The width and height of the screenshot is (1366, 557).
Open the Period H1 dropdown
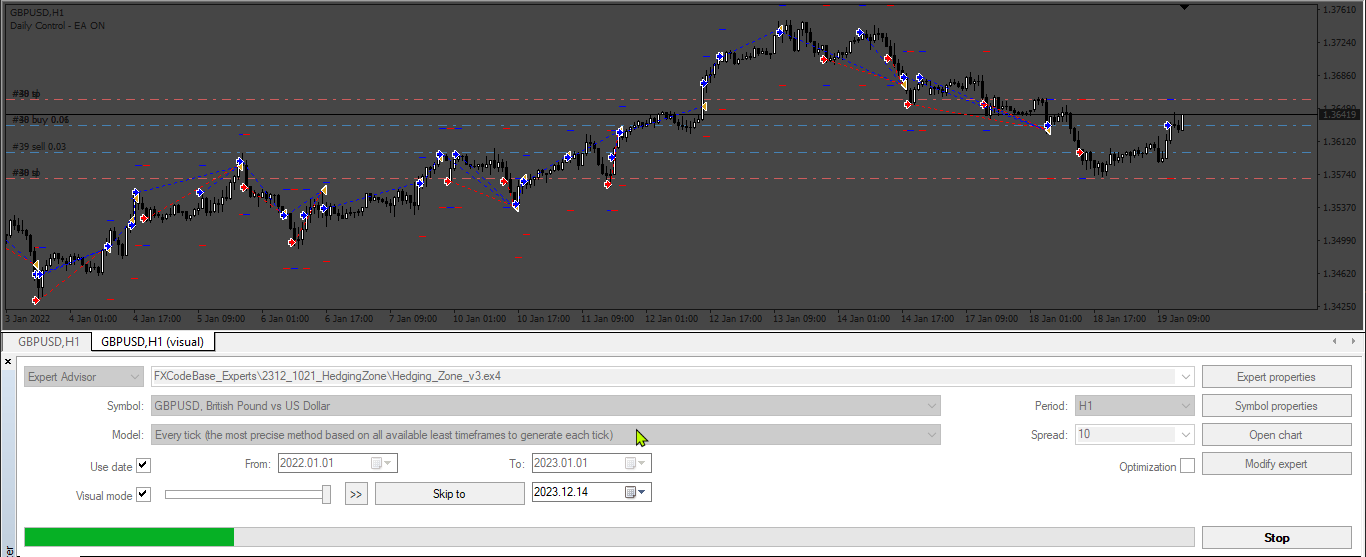pyautogui.click(x=1135, y=406)
